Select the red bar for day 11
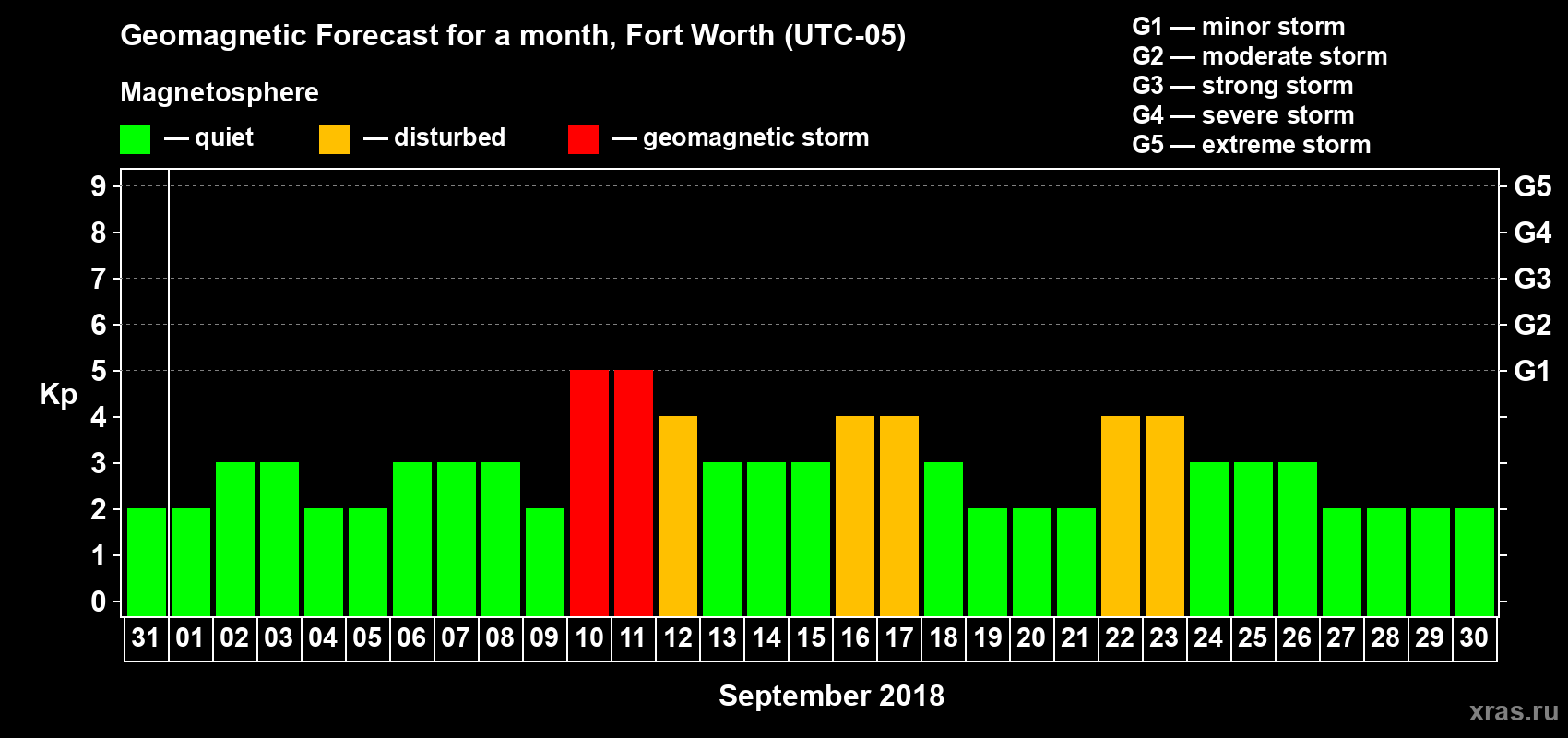 pos(634,493)
